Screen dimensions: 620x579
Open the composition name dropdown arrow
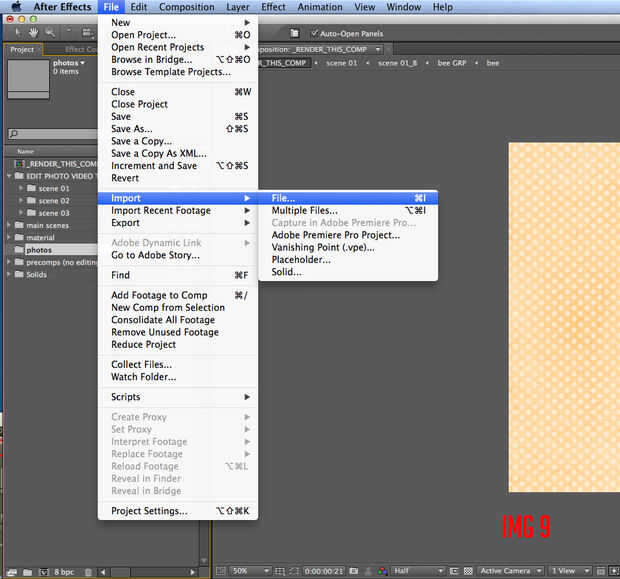click(x=378, y=49)
